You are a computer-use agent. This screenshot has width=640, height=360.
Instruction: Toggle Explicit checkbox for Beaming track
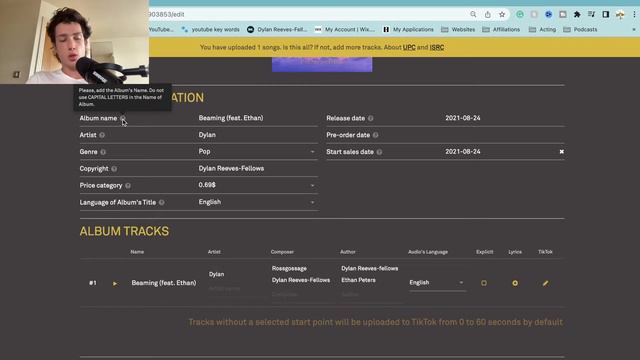click(484, 283)
